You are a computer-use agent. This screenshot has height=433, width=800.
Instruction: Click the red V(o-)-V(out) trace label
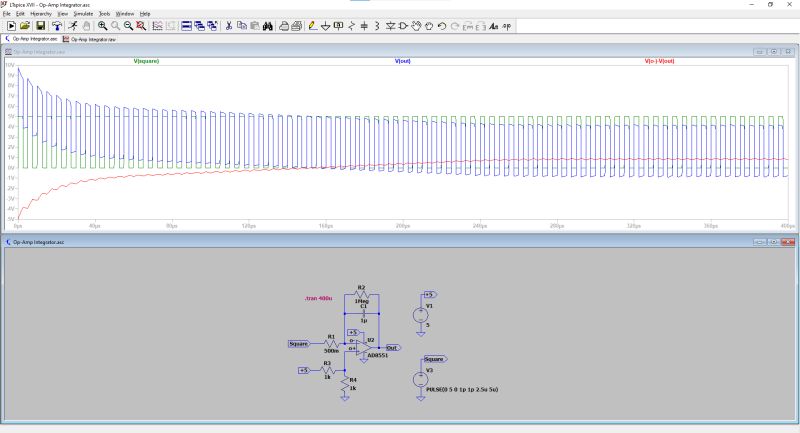[660, 61]
